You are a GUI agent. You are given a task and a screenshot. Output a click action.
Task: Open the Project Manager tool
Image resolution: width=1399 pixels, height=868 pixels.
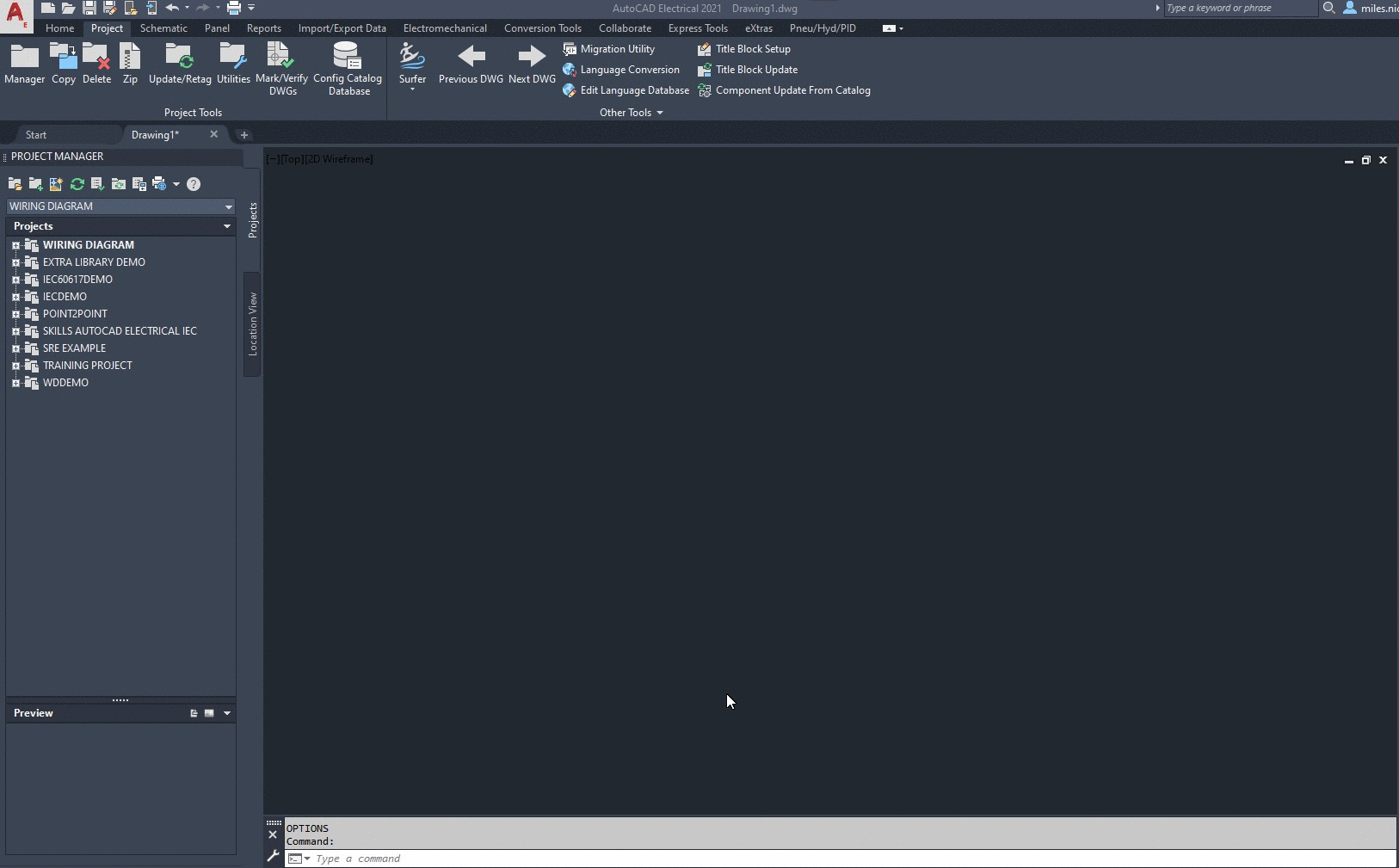point(24,65)
